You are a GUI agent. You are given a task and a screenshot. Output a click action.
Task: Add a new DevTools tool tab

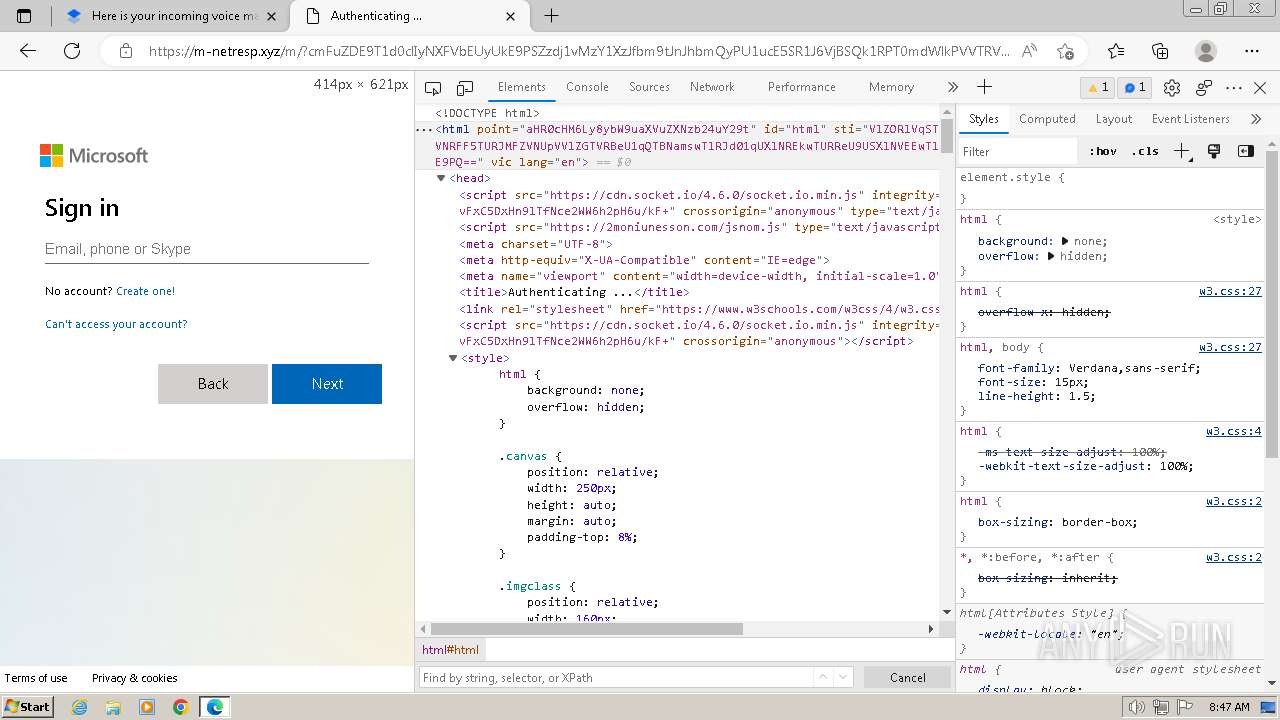click(x=984, y=87)
